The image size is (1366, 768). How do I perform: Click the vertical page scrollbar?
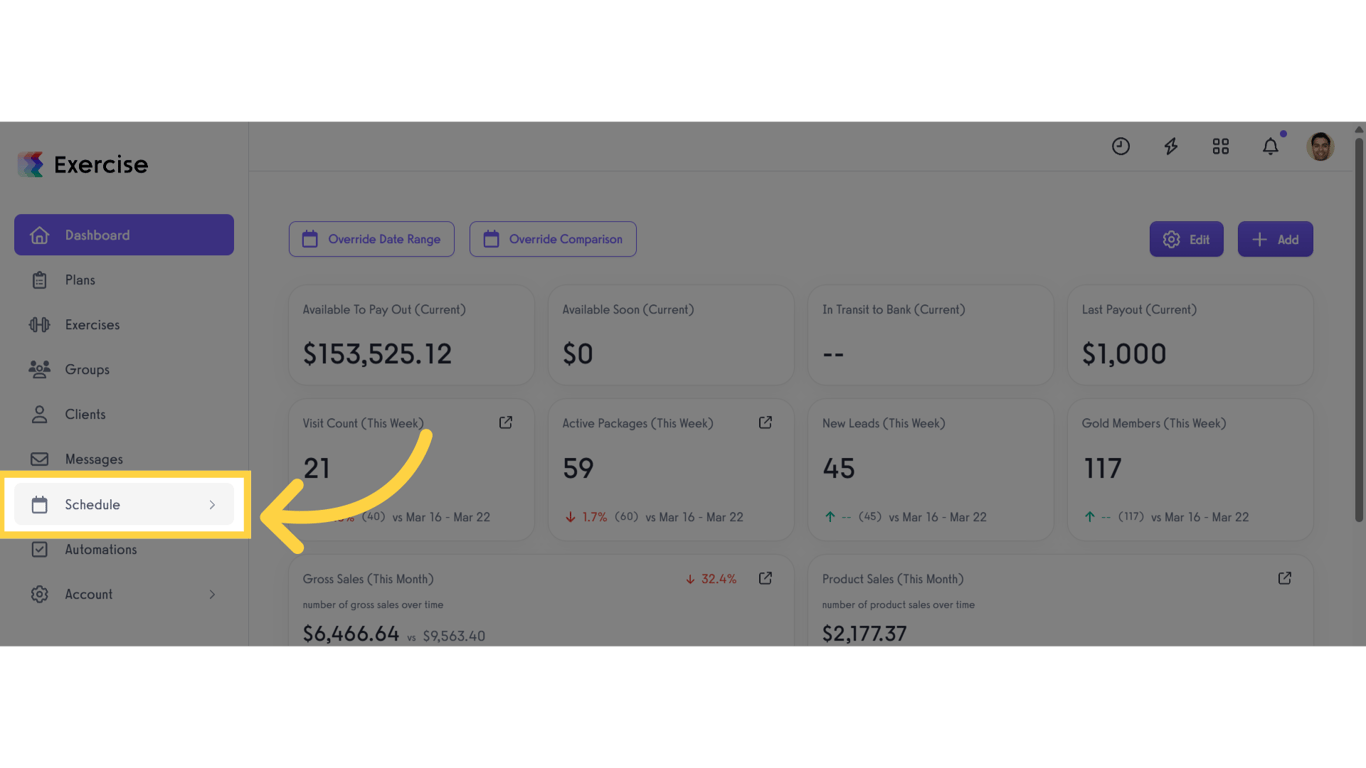(x=1359, y=330)
